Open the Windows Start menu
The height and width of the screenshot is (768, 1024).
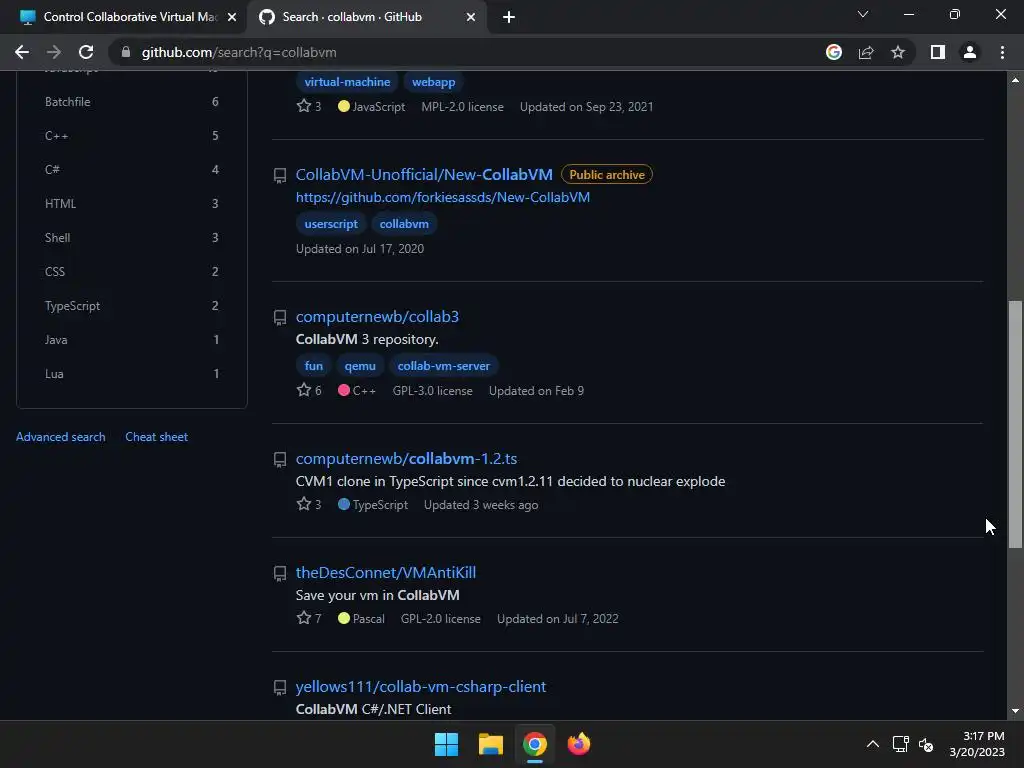447,744
